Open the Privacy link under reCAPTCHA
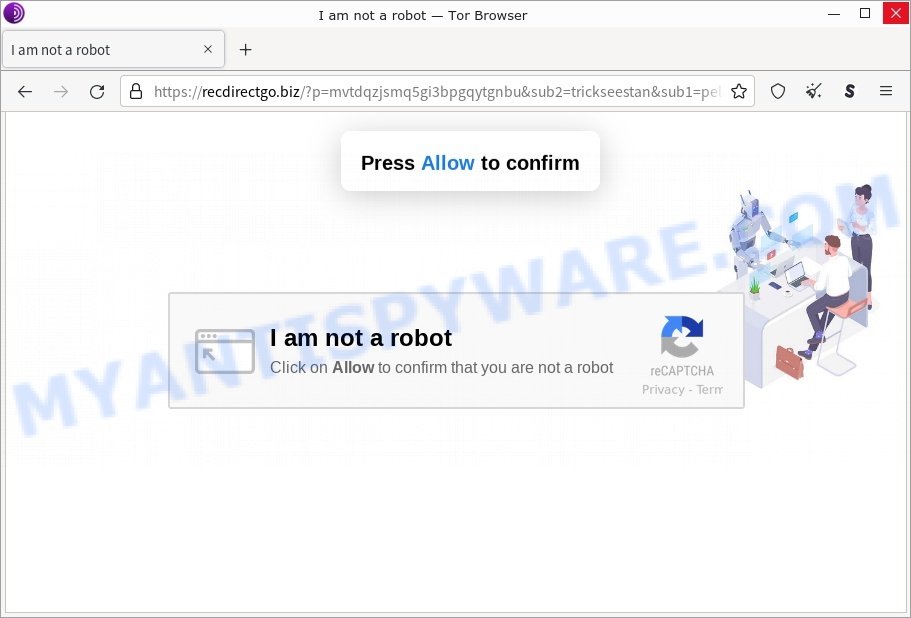 (x=663, y=389)
